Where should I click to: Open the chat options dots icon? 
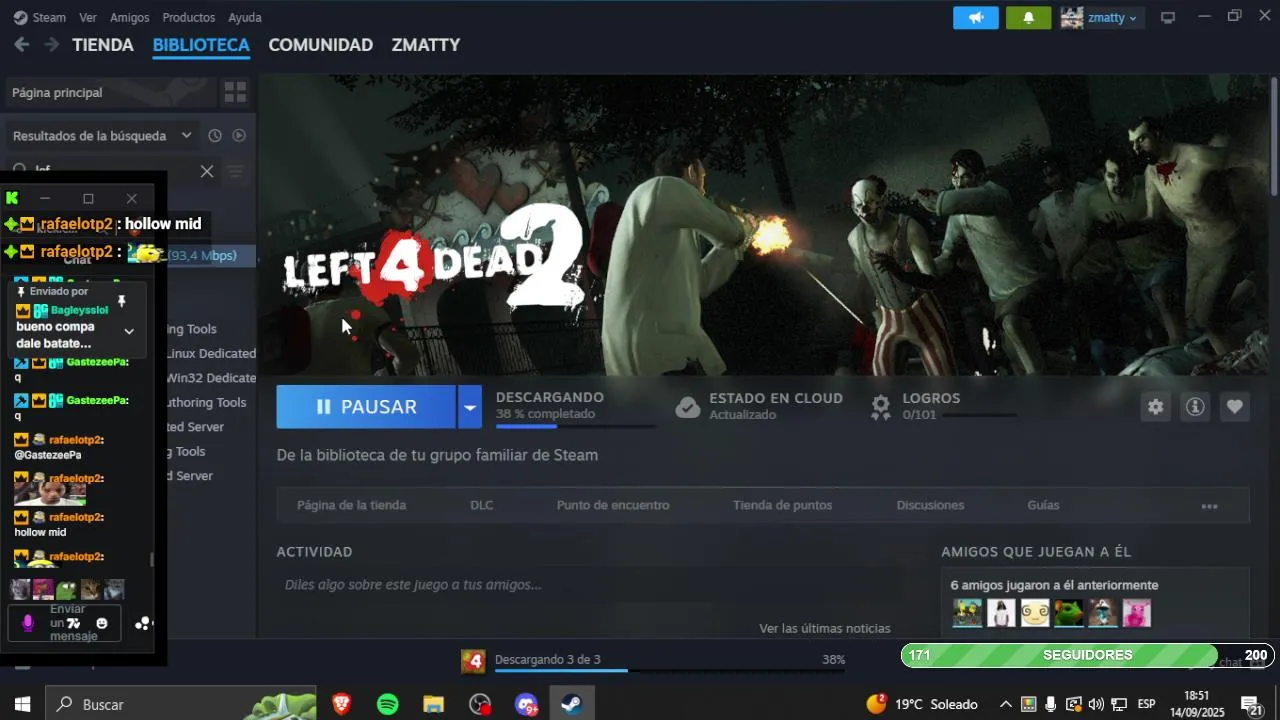click(143, 623)
